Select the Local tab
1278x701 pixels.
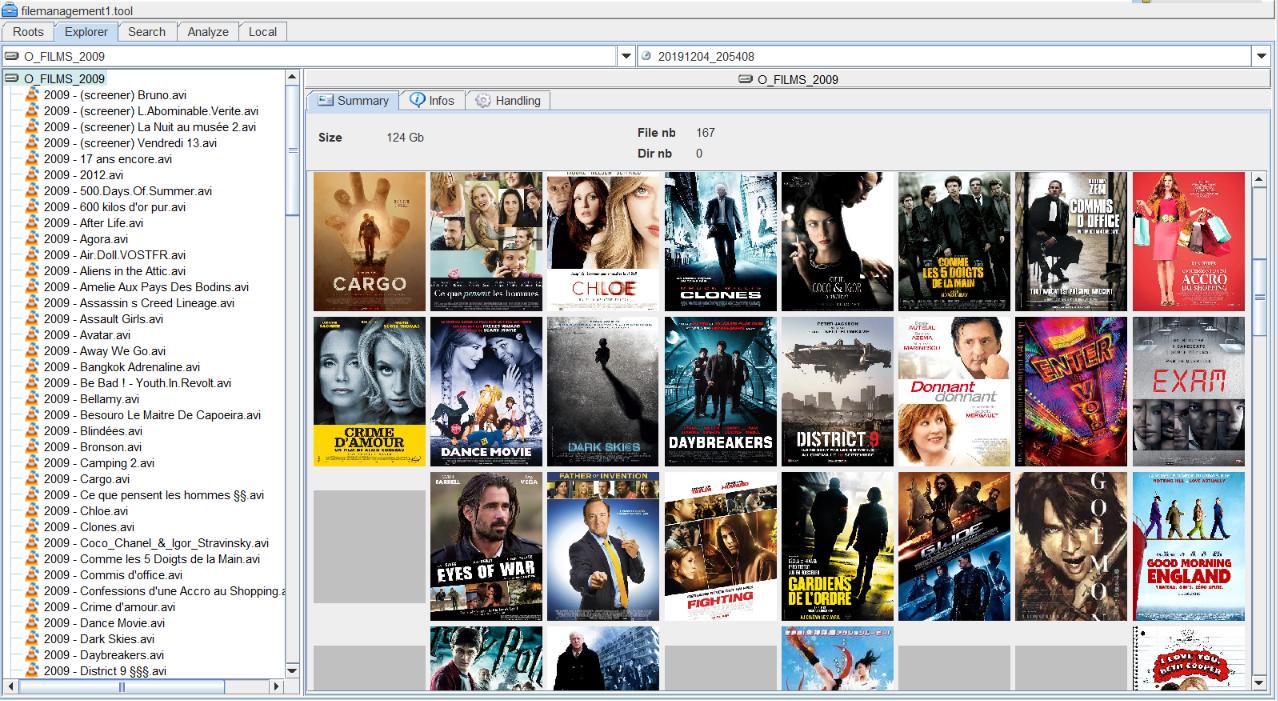coord(263,32)
